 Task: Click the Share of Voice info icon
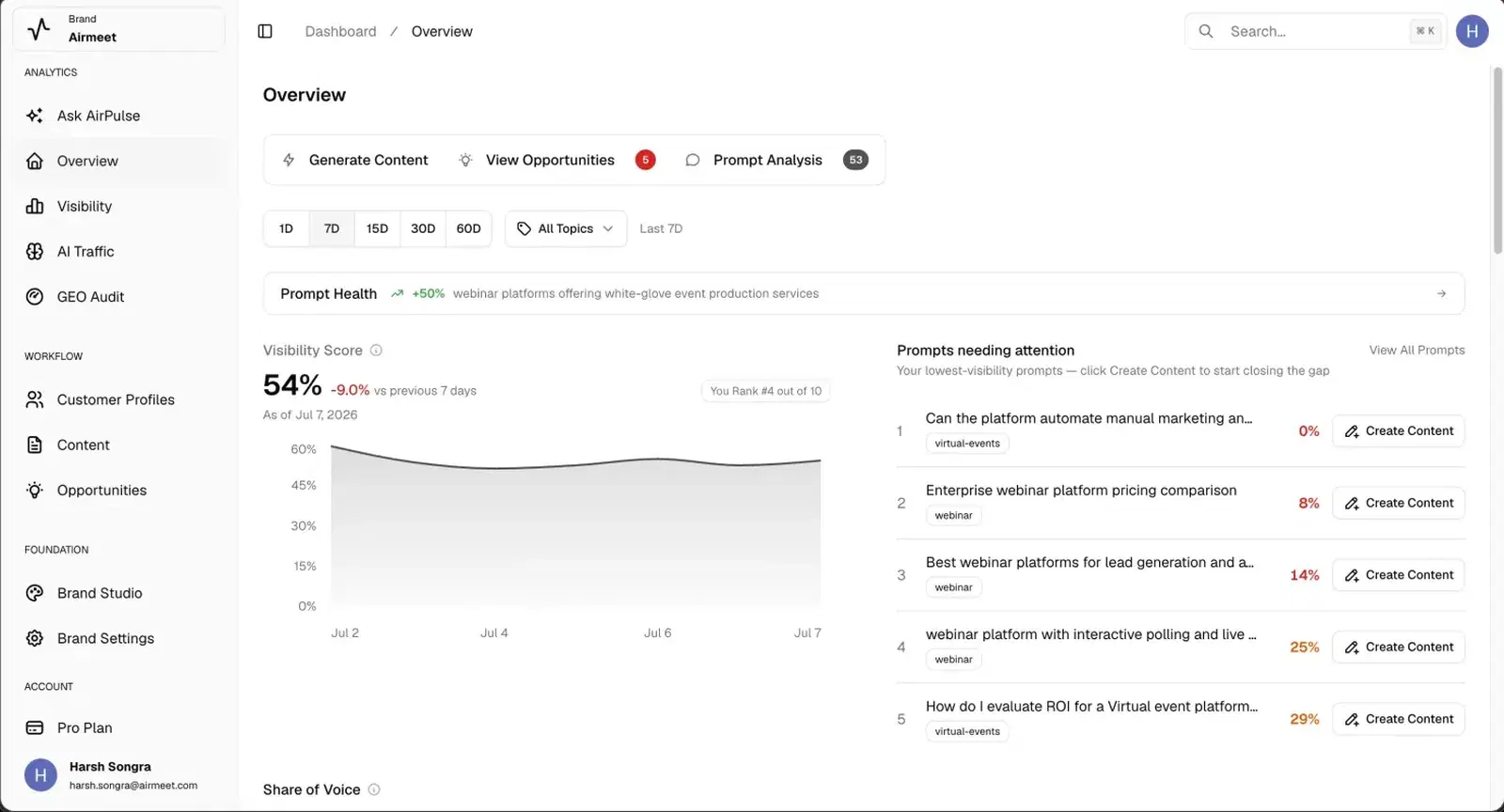(374, 789)
